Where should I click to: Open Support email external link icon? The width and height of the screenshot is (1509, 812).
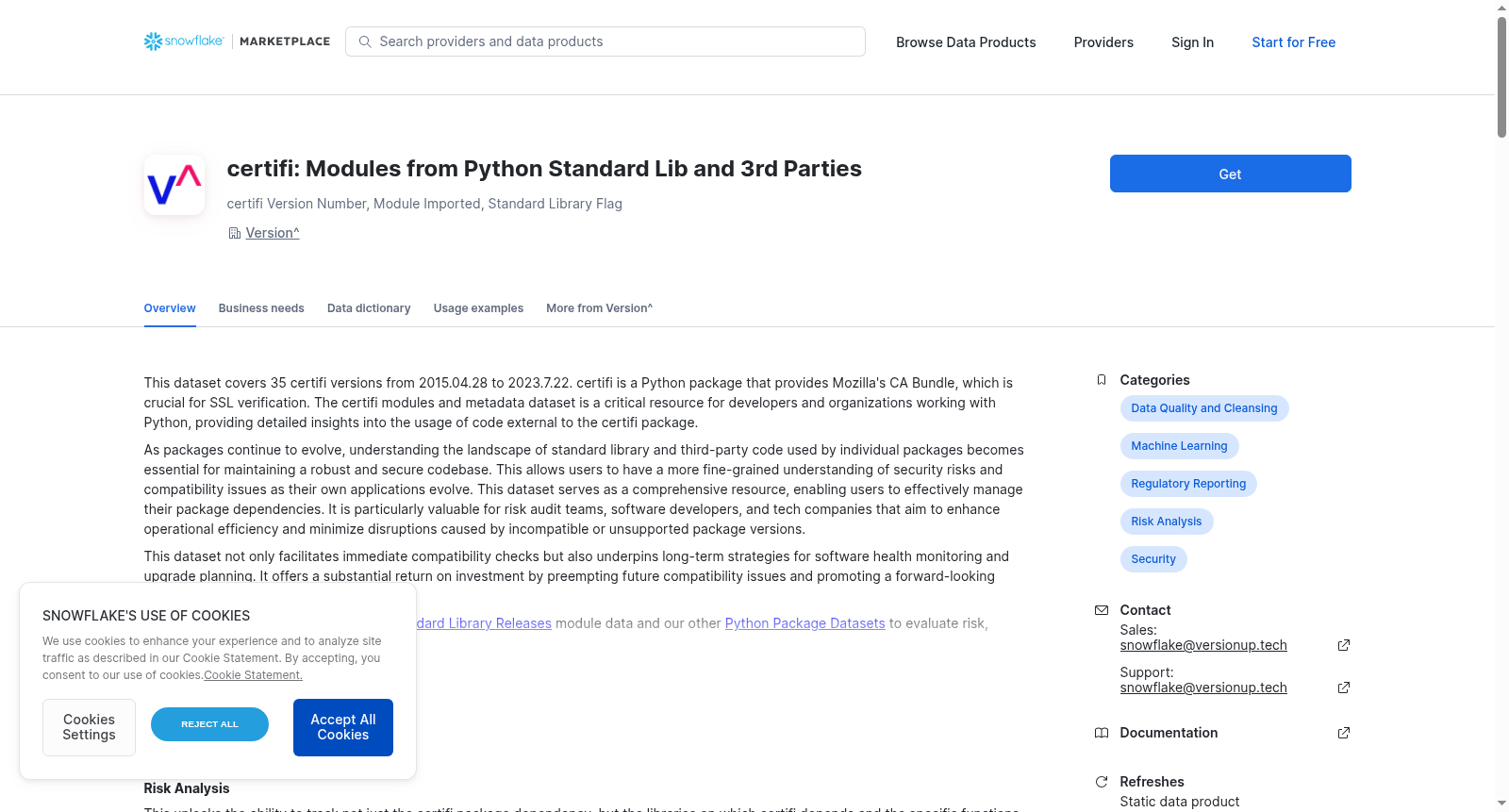(x=1344, y=688)
